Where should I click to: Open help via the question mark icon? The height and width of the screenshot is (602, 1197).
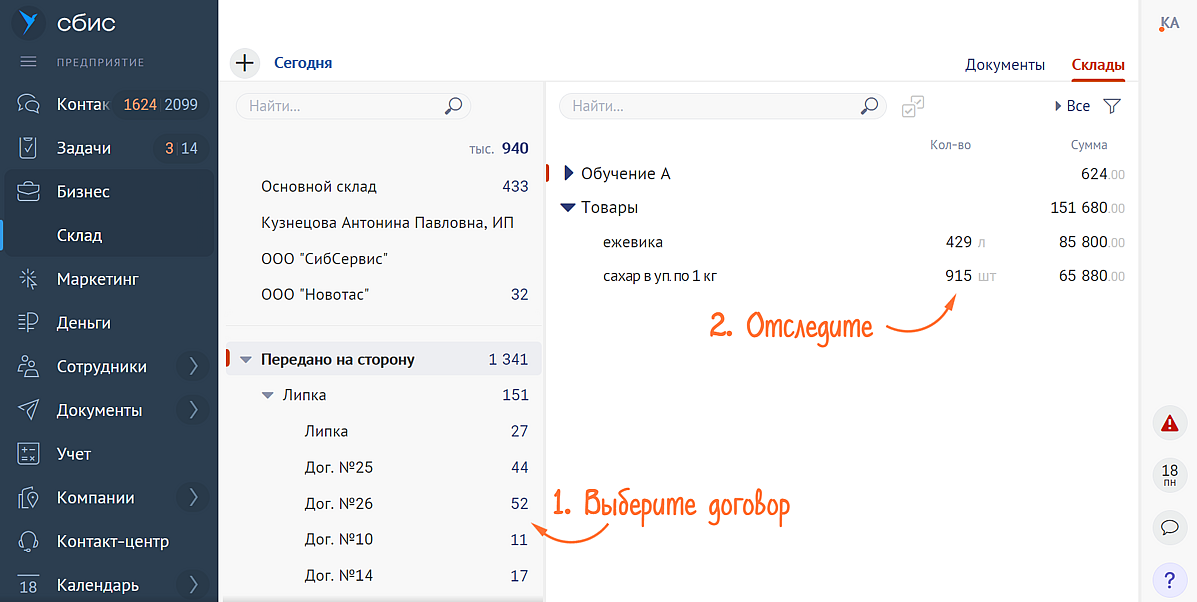[1169, 580]
